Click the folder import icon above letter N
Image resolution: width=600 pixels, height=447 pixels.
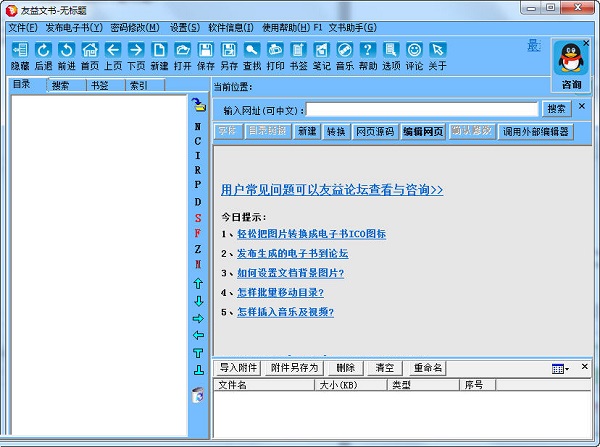198,104
